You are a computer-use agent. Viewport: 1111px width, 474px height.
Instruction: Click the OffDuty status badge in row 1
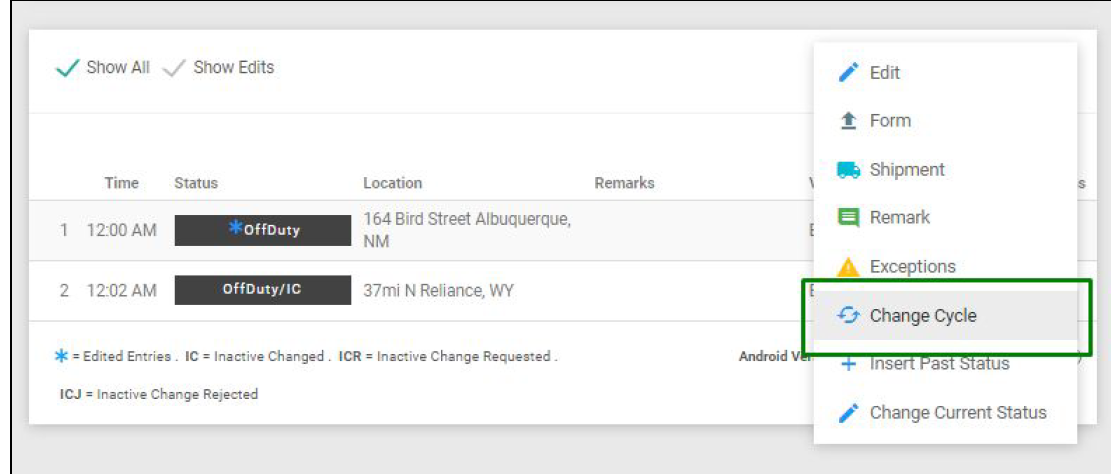click(x=263, y=230)
